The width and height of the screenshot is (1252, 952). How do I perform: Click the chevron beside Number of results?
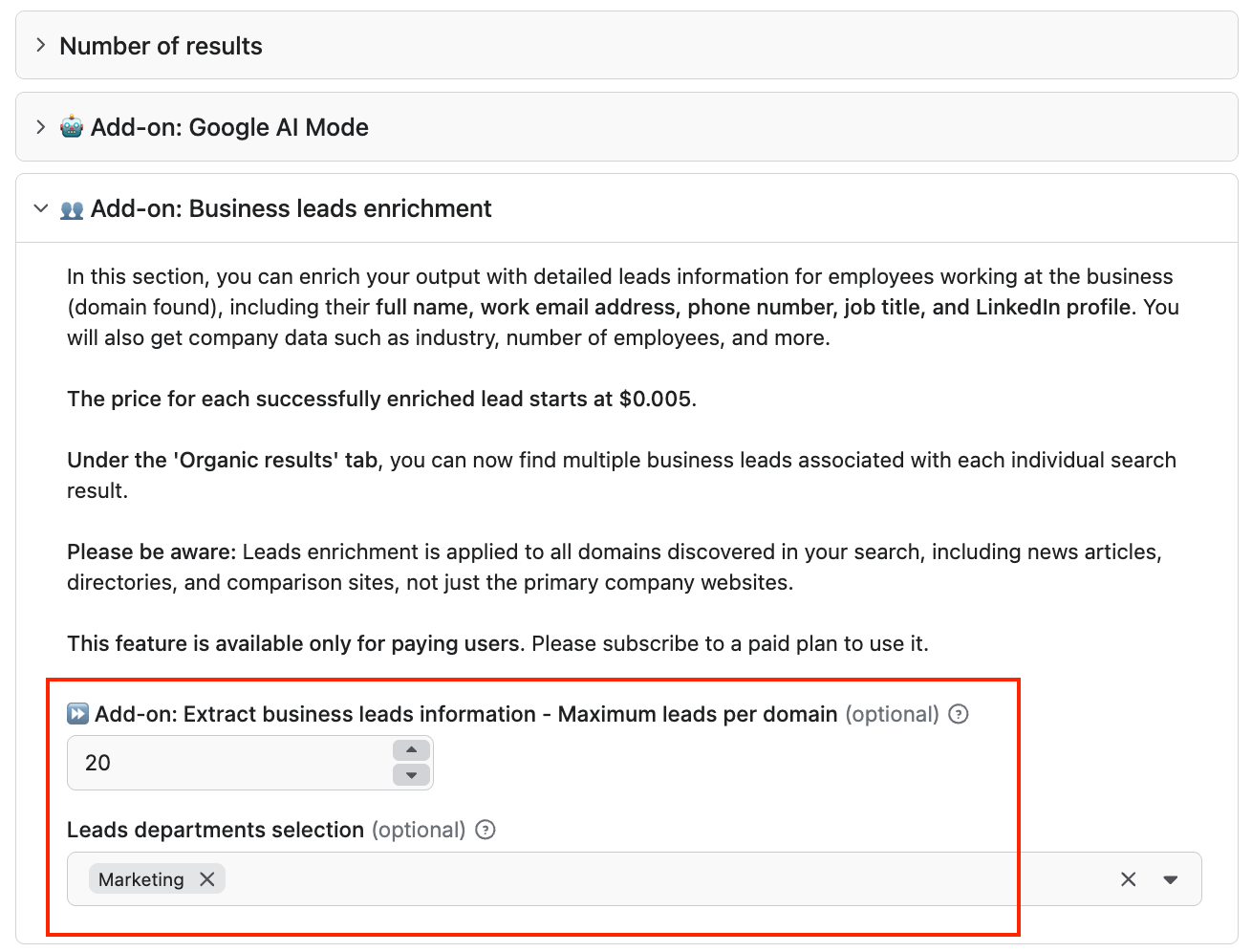(x=41, y=45)
